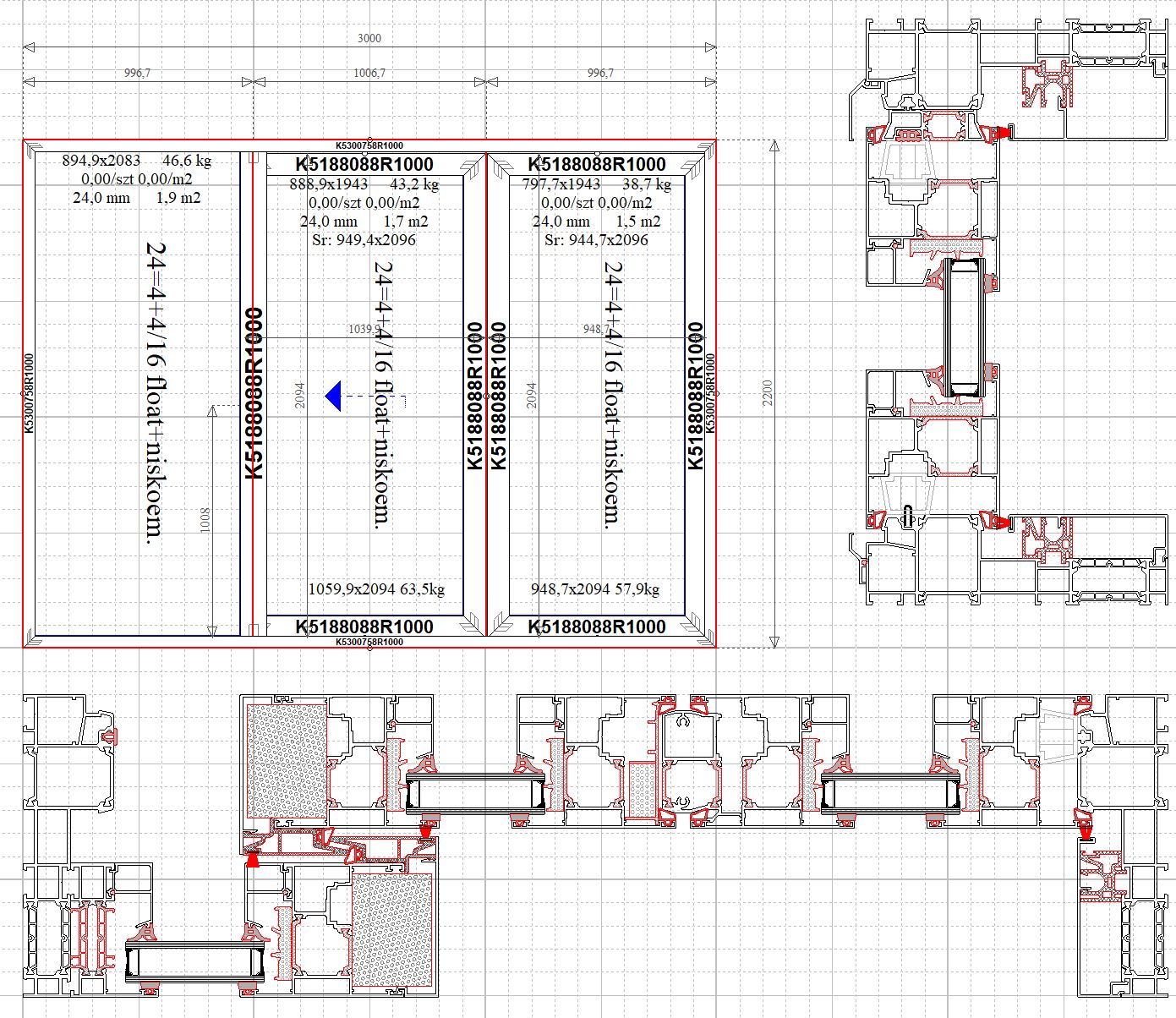Select the 3000 overall width dimension
Image resolution: width=1176 pixels, height=1018 pixels.
(x=369, y=38)
